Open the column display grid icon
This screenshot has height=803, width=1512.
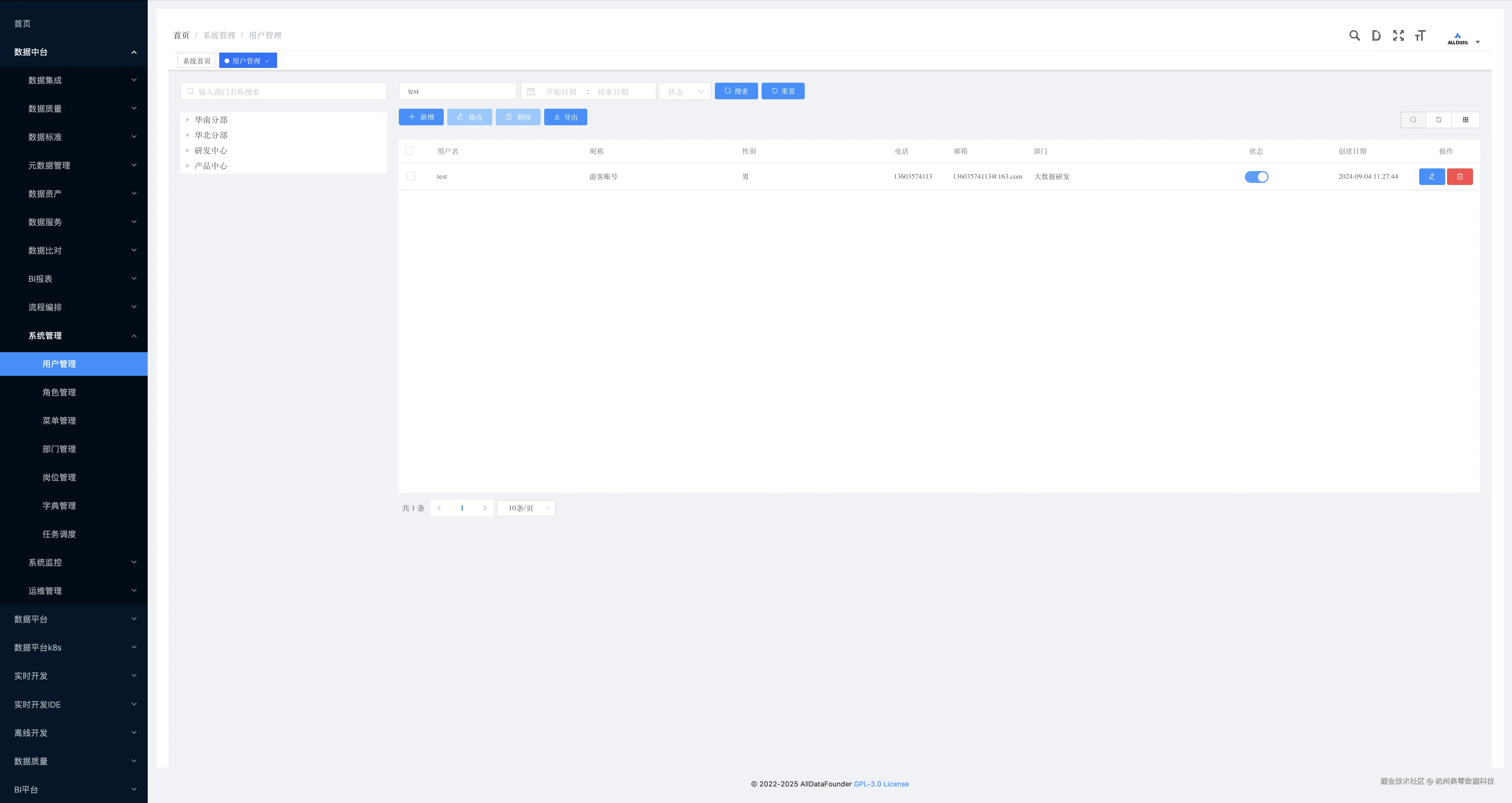click(1465, 120)
